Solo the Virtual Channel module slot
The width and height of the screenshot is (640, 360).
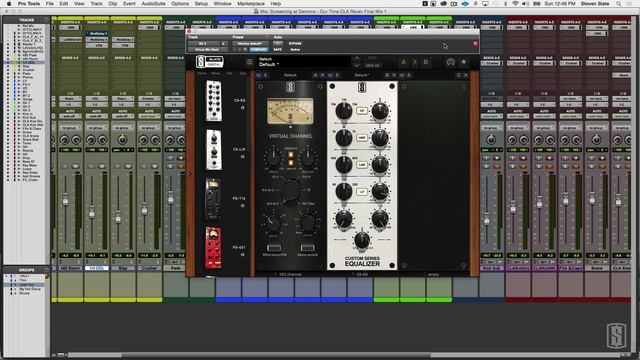tap(265, 75)
